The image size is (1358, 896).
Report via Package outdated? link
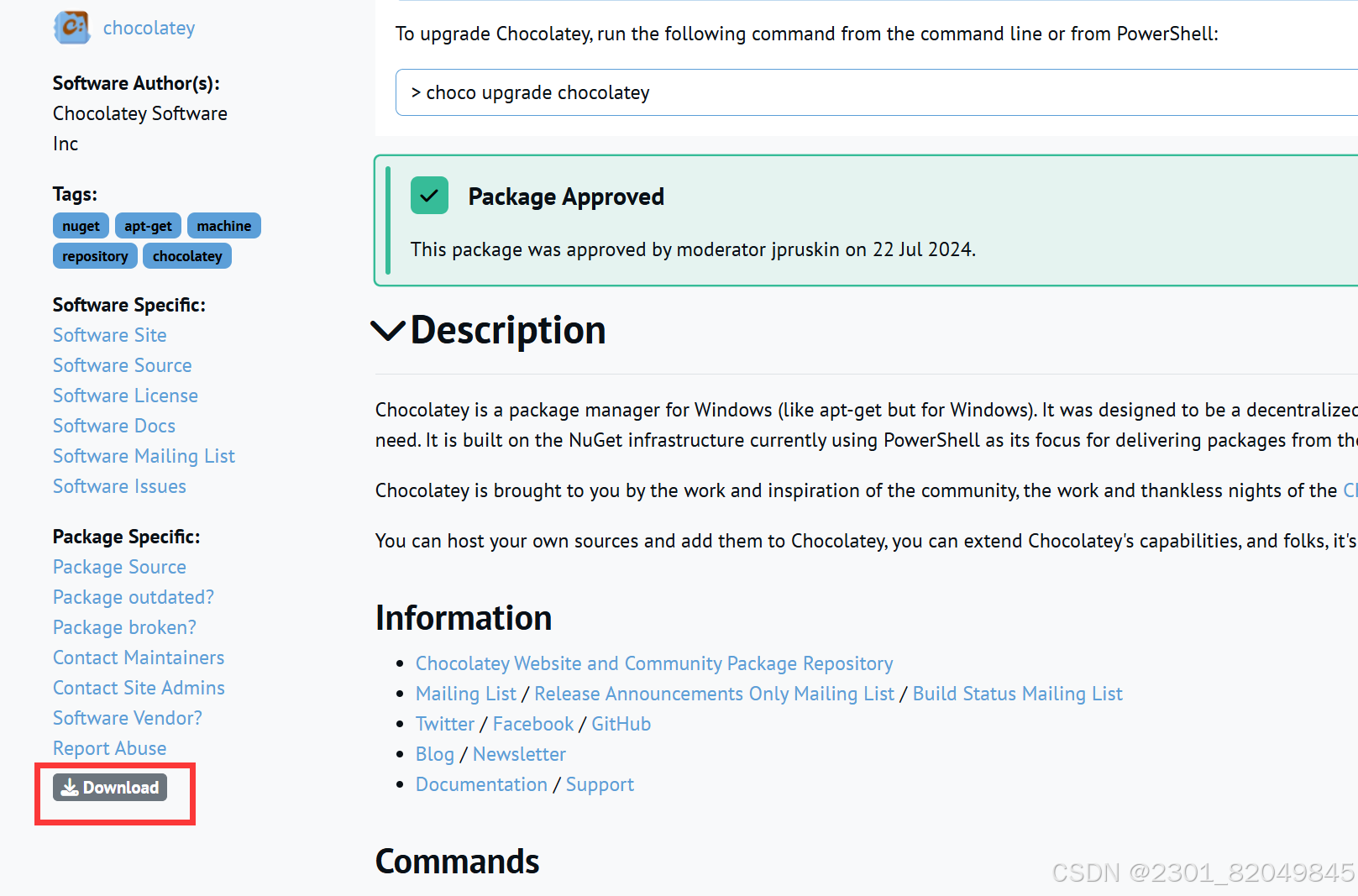134,597
